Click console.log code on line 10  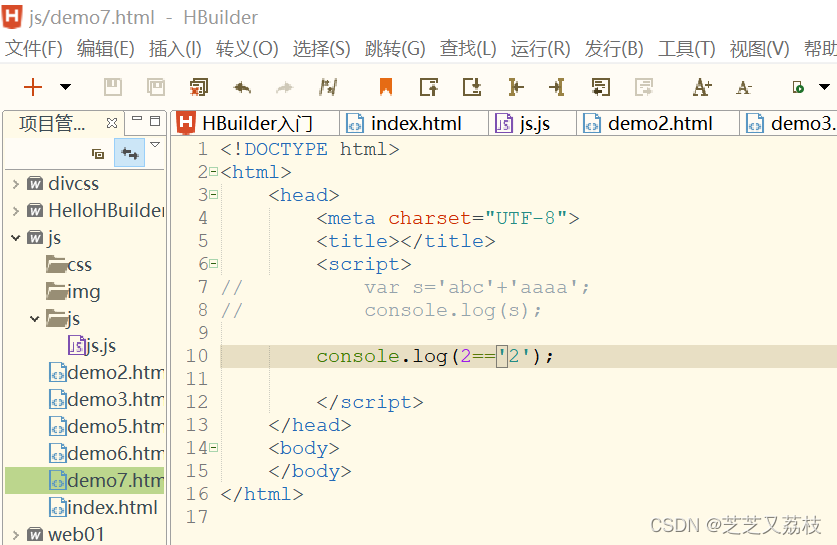[x=435, y=356]
